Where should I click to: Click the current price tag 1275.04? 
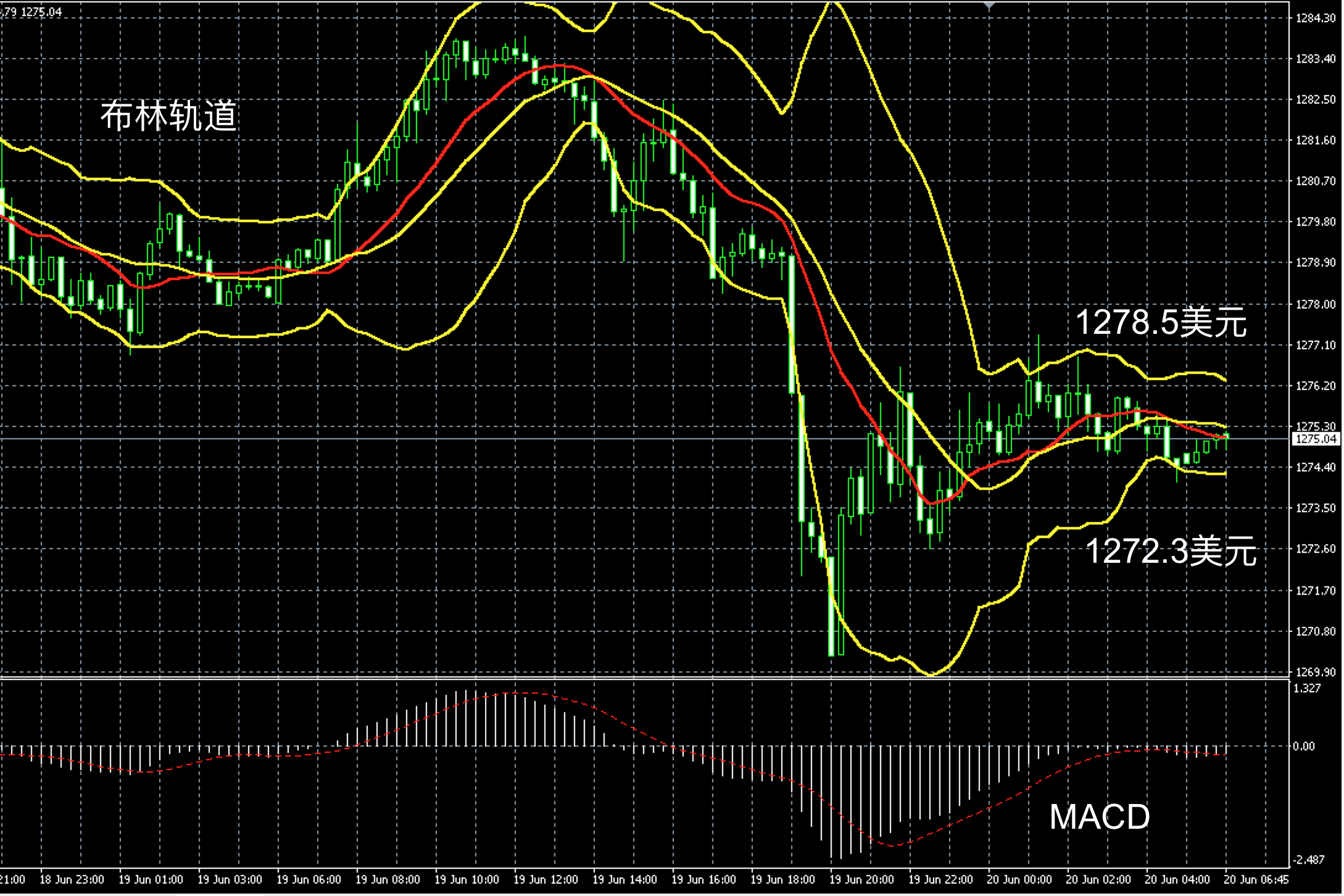click(x=1316, y=439)
